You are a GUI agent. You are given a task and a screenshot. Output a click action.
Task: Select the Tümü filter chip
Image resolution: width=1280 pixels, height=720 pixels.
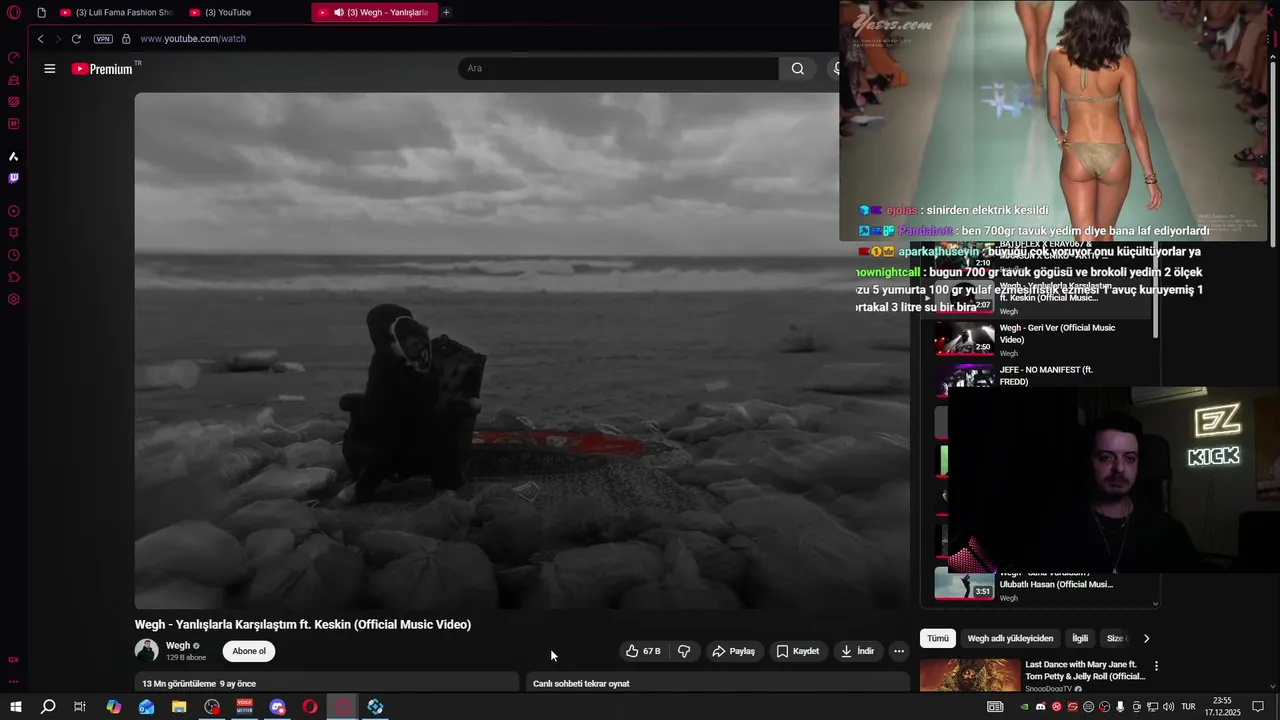pos(938,638)
